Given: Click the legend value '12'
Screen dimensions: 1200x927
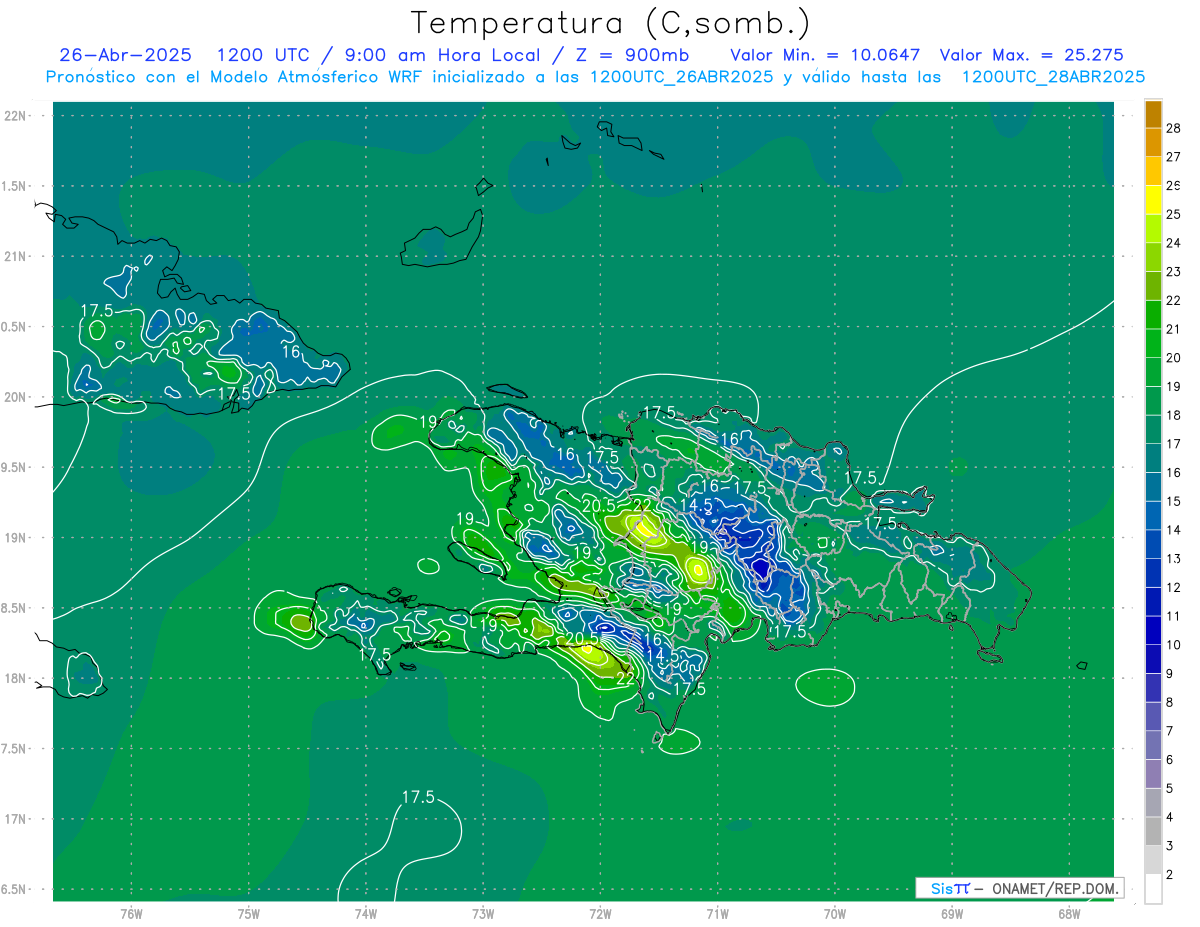Looking at the screenshot, I should tap(1174, 588).
